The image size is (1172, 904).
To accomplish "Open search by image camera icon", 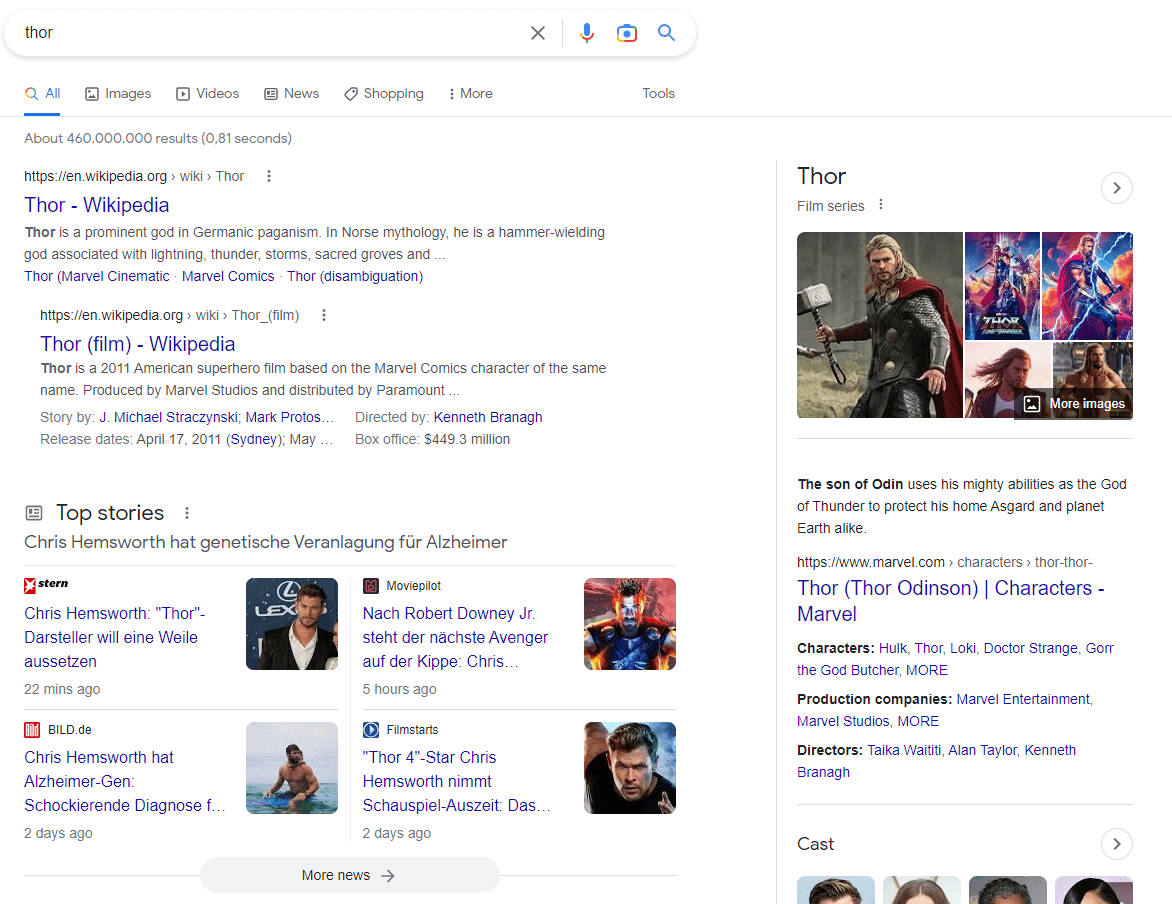I will point(626,33).
